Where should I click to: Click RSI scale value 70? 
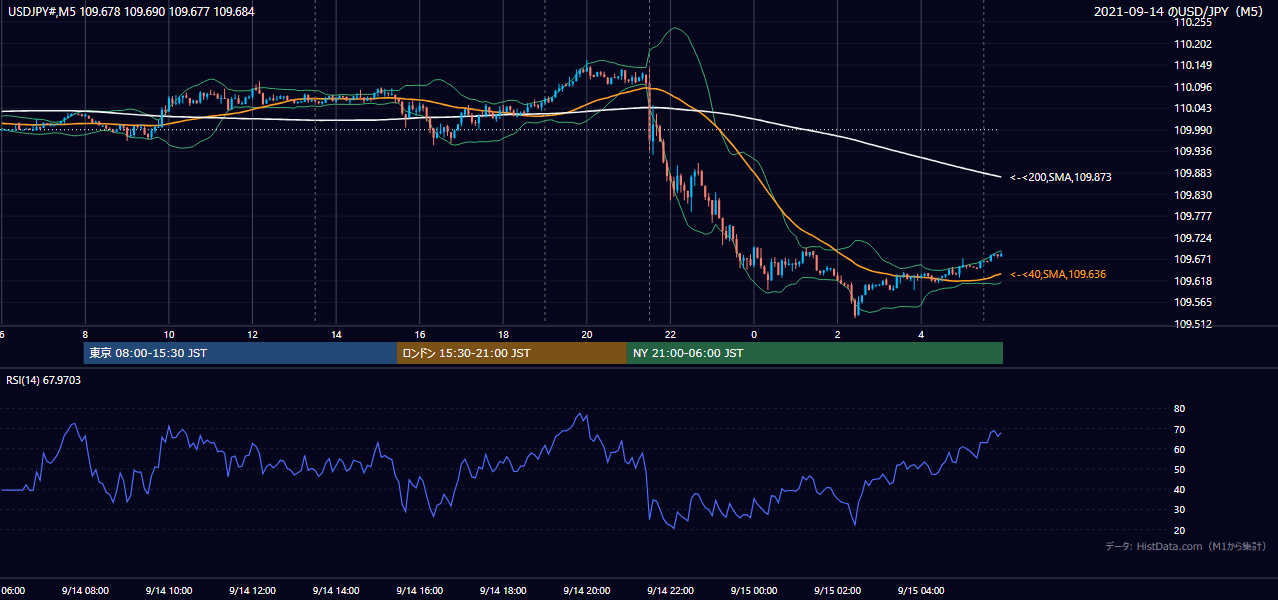pyautogui.click(x=1179, y=429)
